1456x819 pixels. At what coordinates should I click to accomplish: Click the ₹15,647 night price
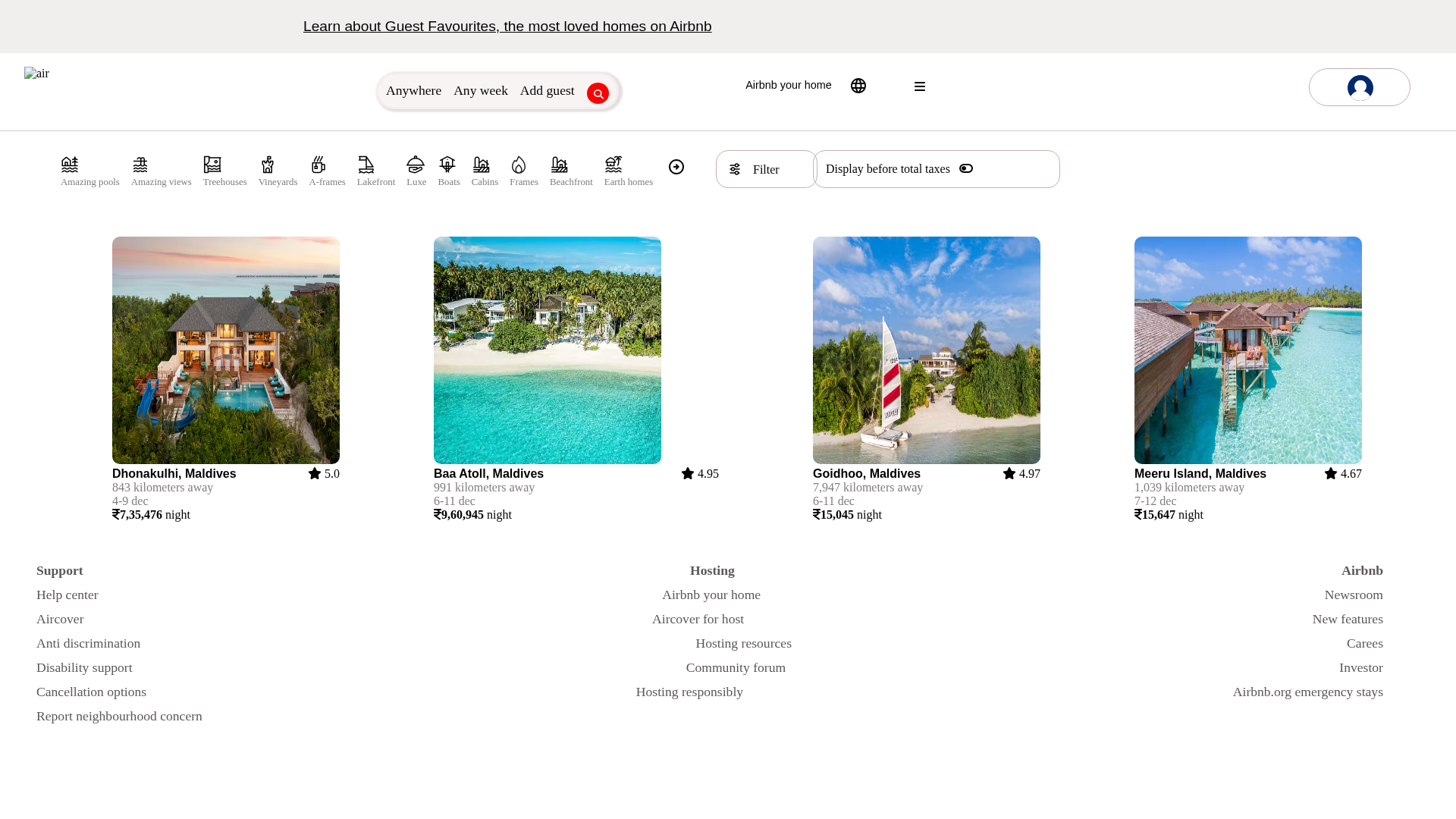[x=1169, y=514]
